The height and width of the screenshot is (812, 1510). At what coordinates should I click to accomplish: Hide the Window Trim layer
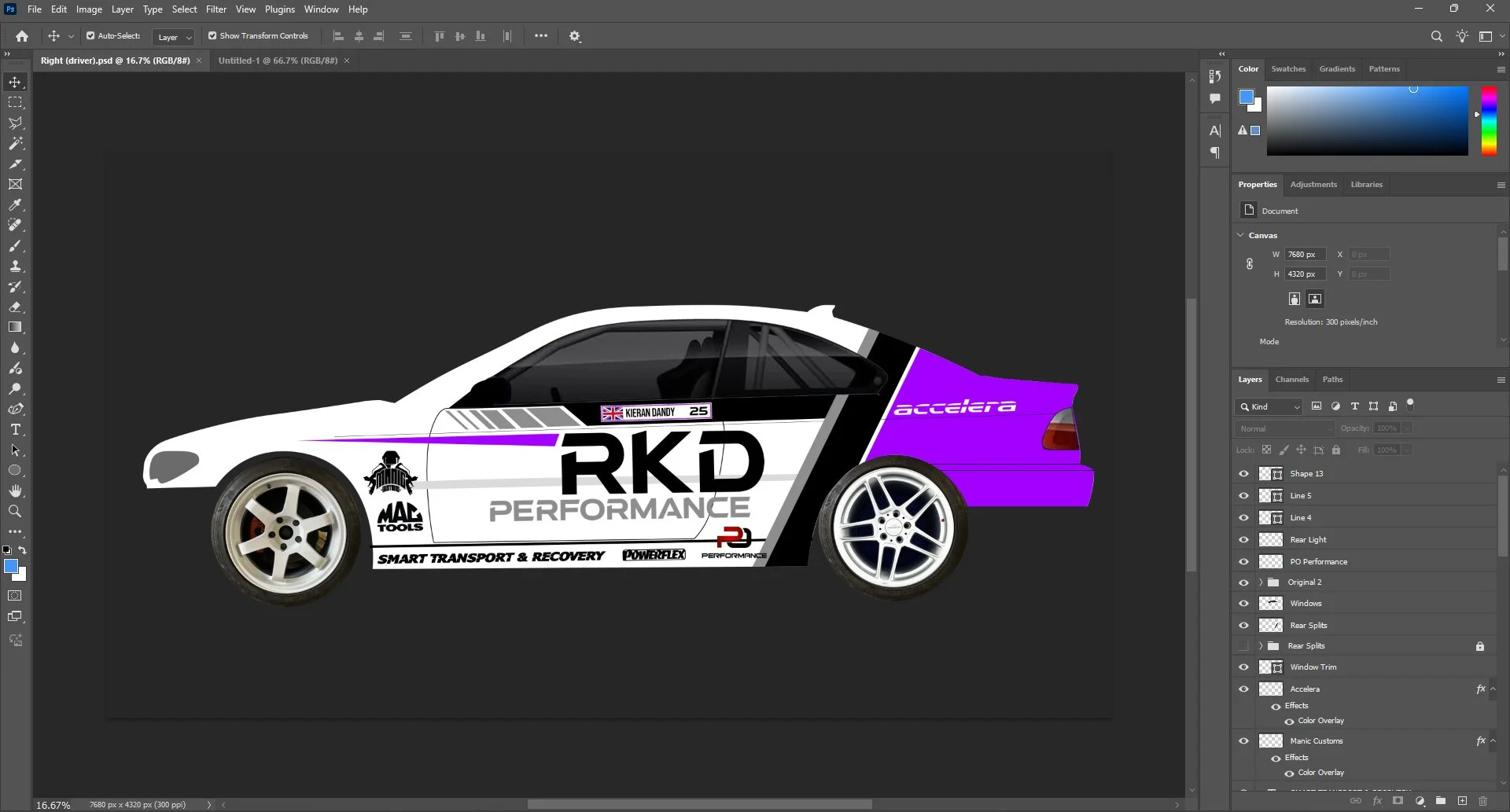point(1243,667)
